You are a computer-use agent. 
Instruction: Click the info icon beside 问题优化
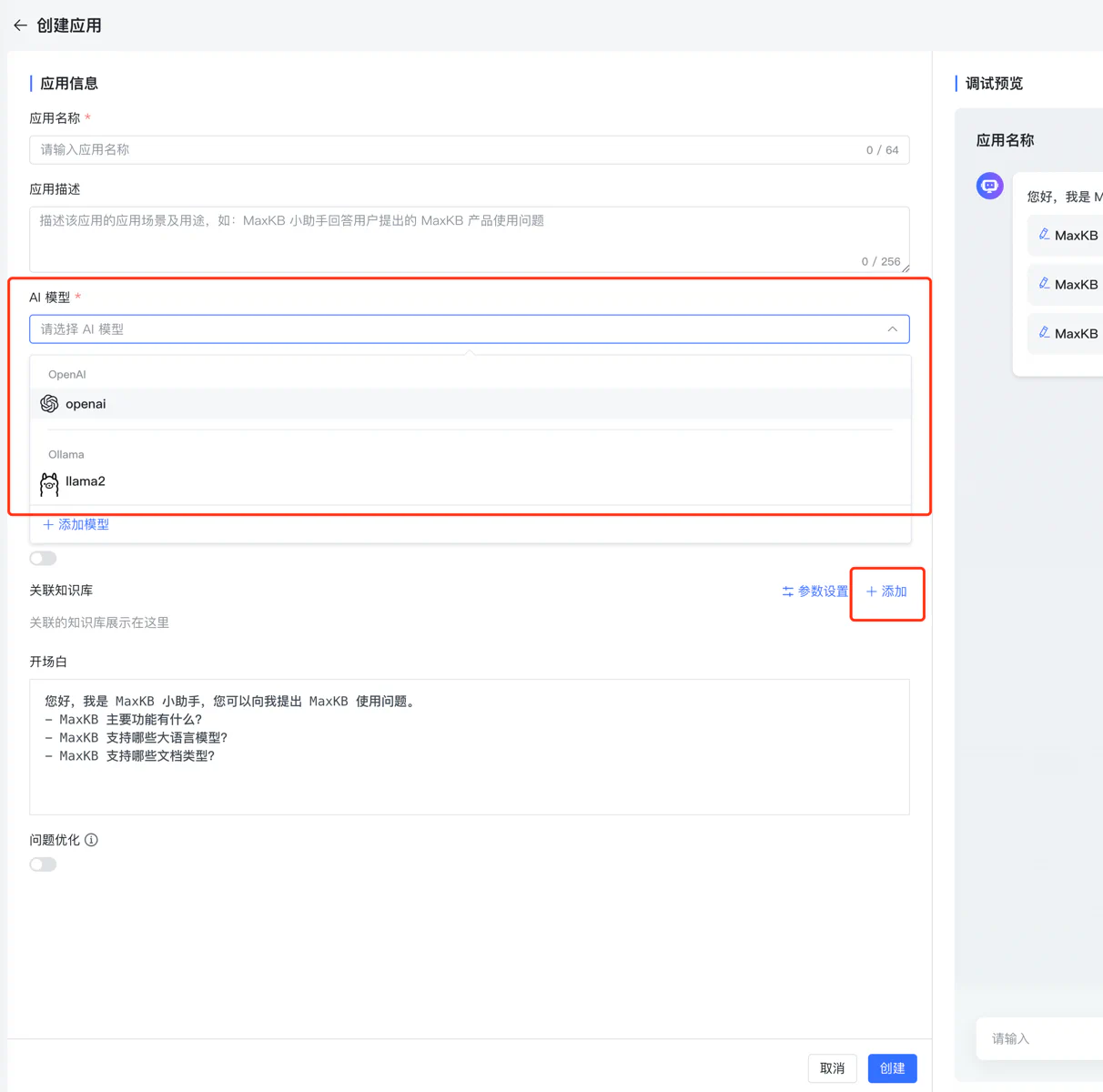[91, 840]
